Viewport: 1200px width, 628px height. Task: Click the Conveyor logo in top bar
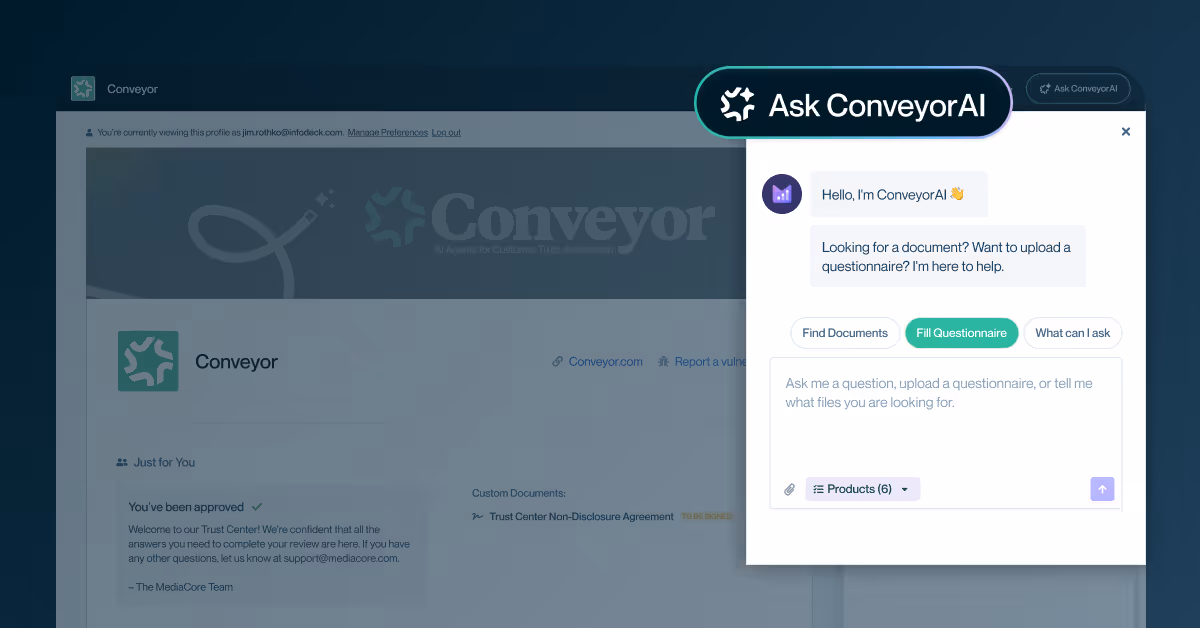[x=83, y=89]
